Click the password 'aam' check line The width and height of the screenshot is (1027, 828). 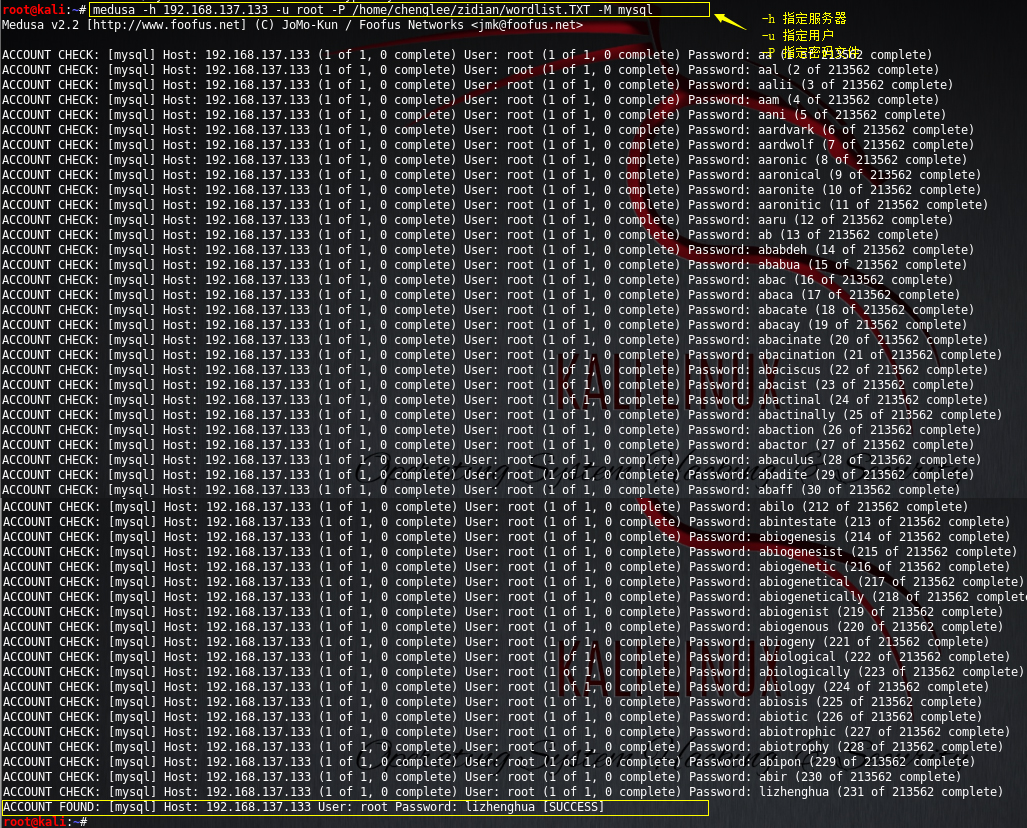(x=470, y=100)
